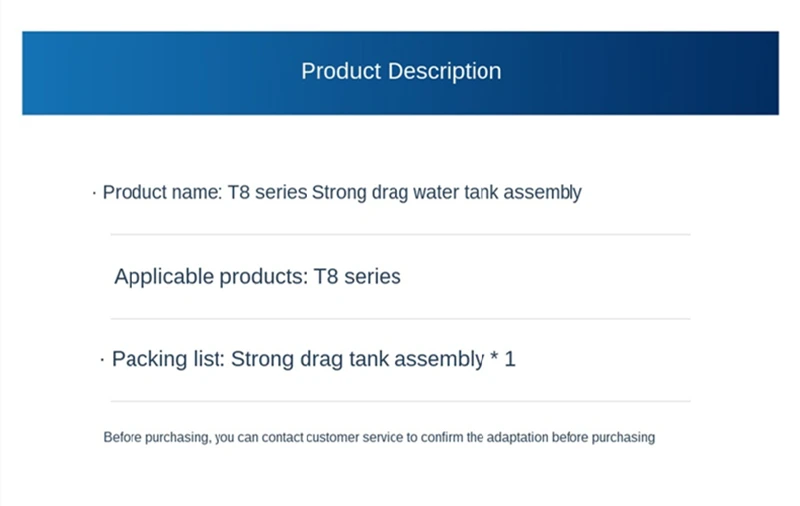
Task: Click "Strong drag water tank assembly" text
Action: pos(446,193)
